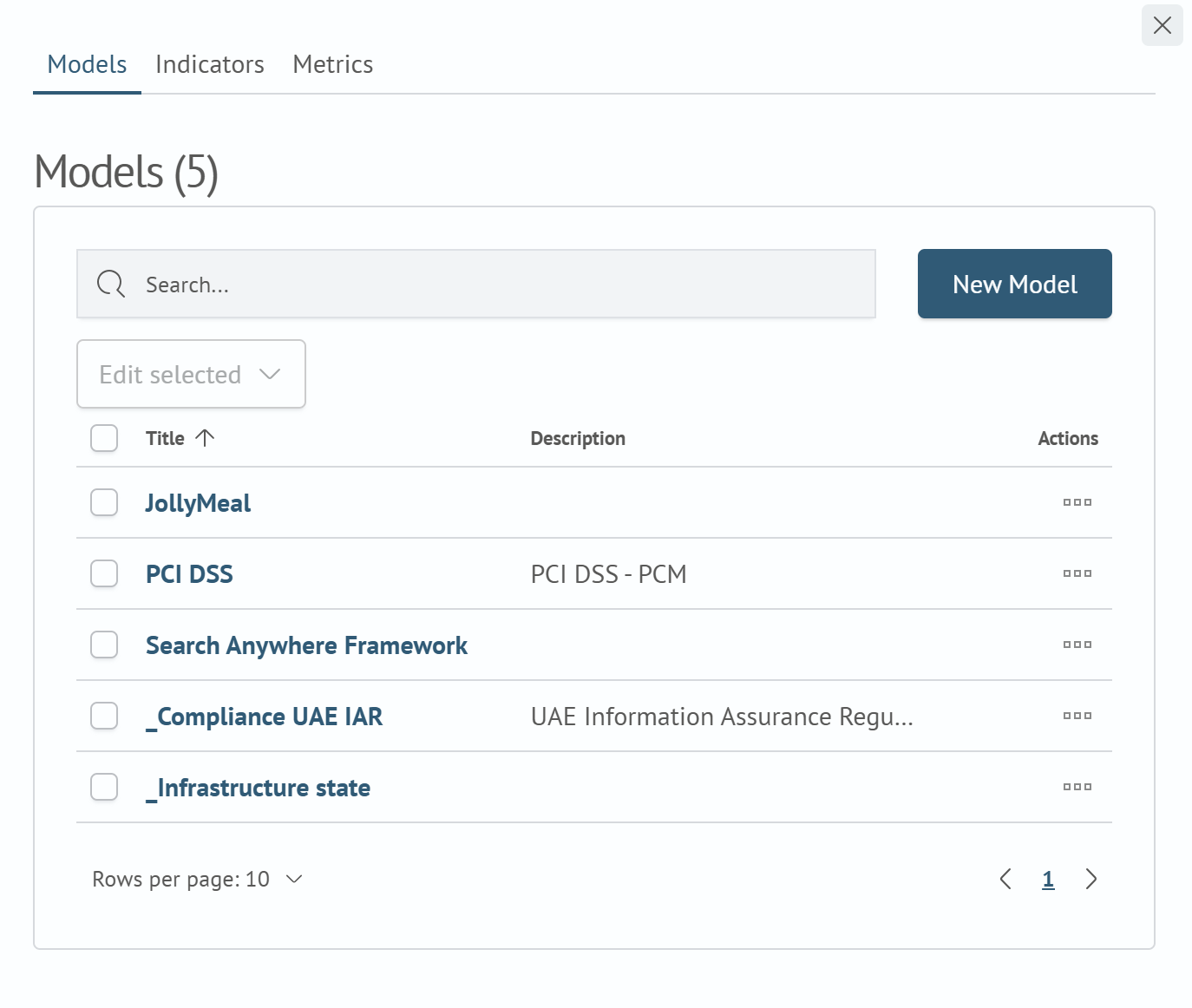Switch to the Metrics tab
Screen dimensions: 1192x1008
333,64
